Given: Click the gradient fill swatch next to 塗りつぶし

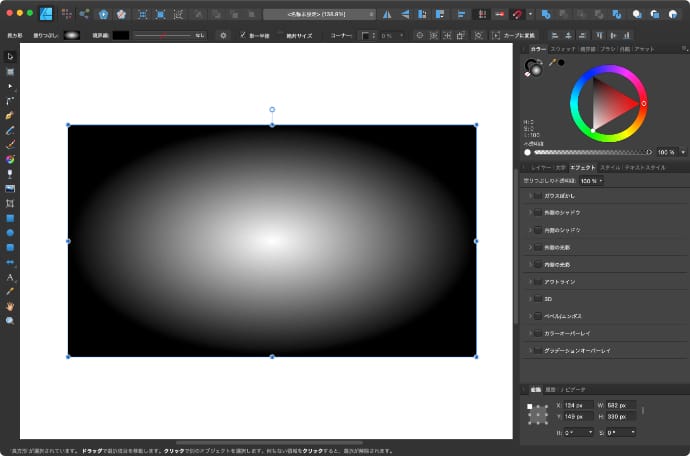Looking at the screenshot, I should (72, 35).
